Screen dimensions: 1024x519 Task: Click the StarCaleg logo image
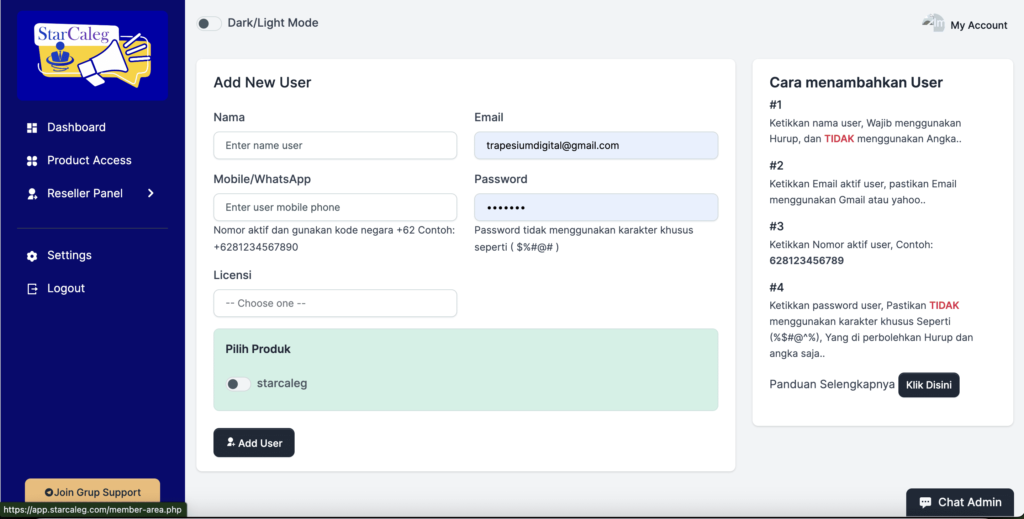(92, 55)
